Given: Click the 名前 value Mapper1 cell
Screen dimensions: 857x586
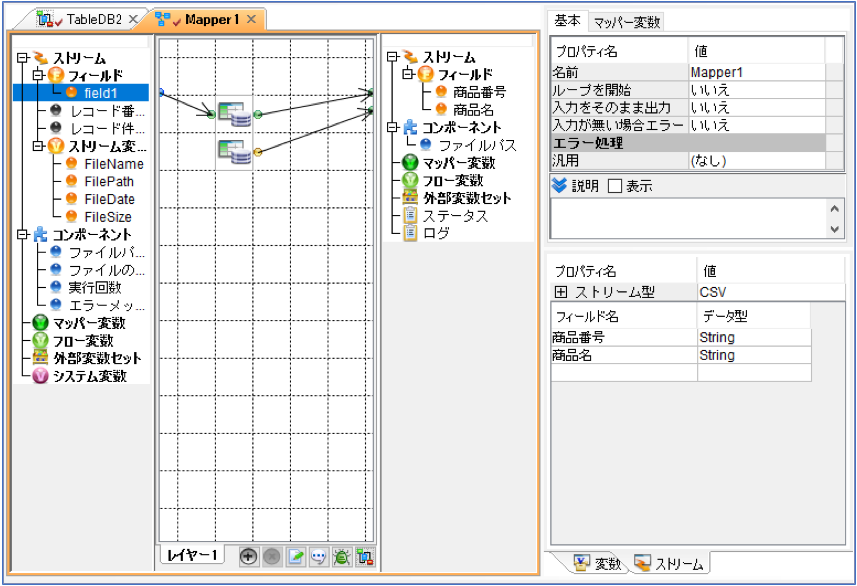Looking at the screenshot, I should 757,72.
